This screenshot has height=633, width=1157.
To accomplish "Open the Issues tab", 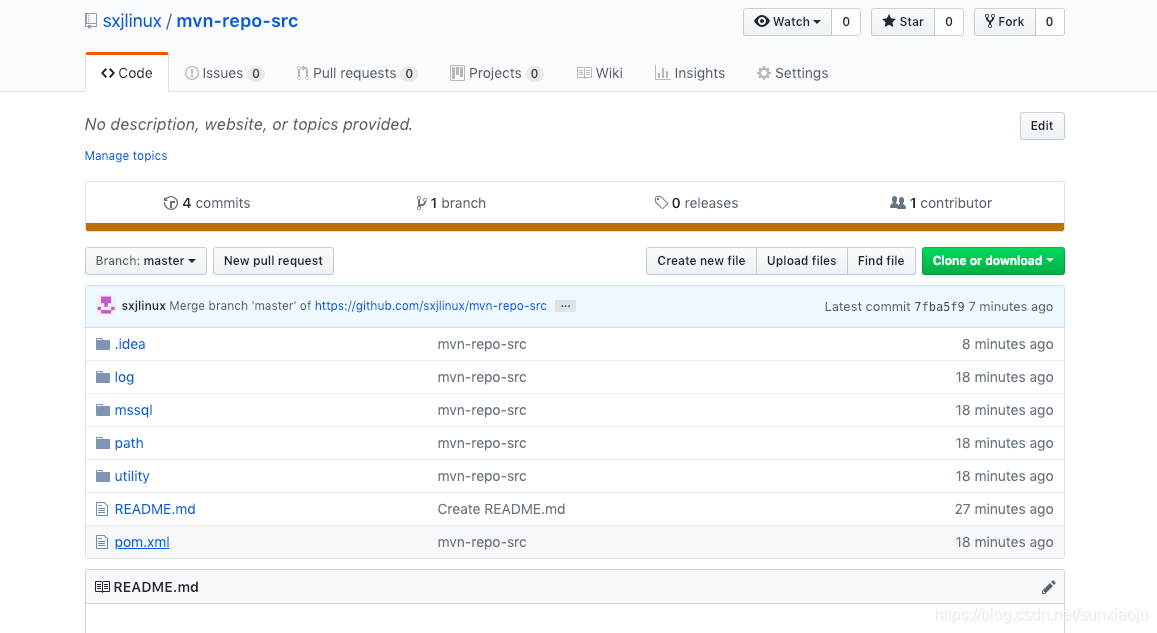I will coord(224,73).
